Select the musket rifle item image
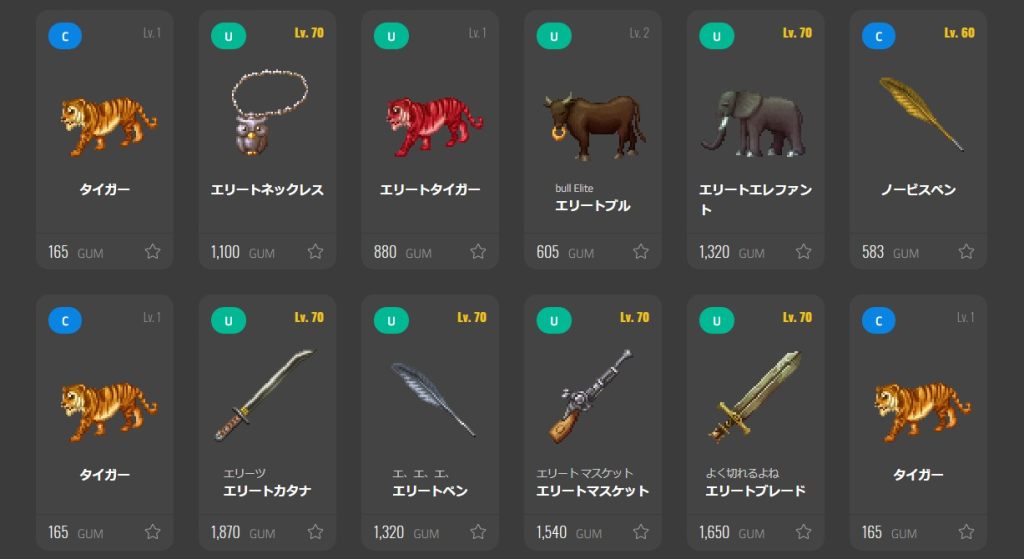1024x559 pixels. tap(590, 396)
